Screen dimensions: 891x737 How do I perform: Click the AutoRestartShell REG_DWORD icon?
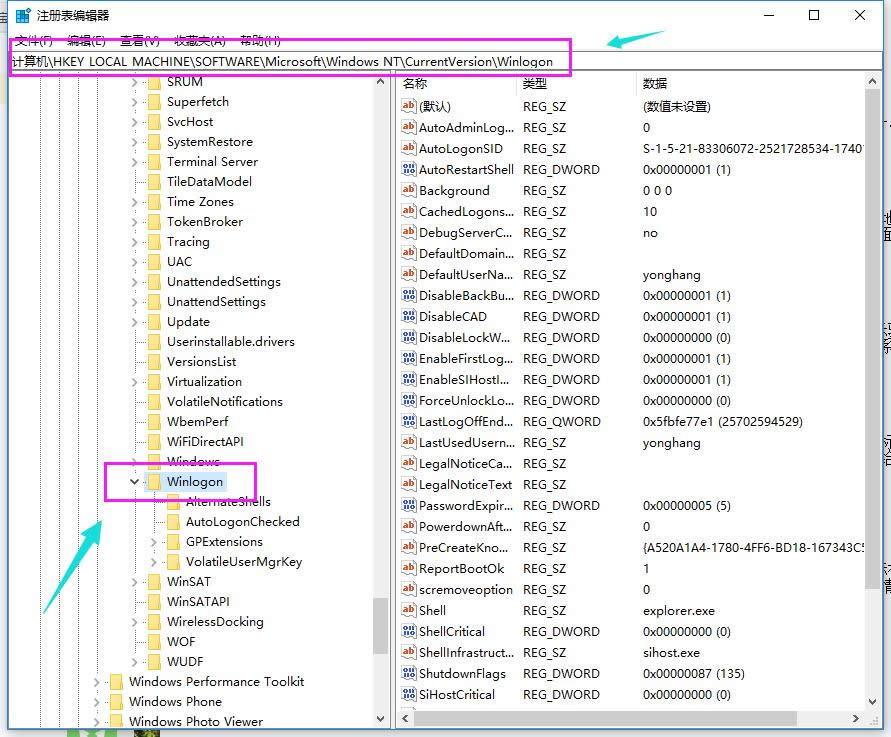(x=408, y=169)
